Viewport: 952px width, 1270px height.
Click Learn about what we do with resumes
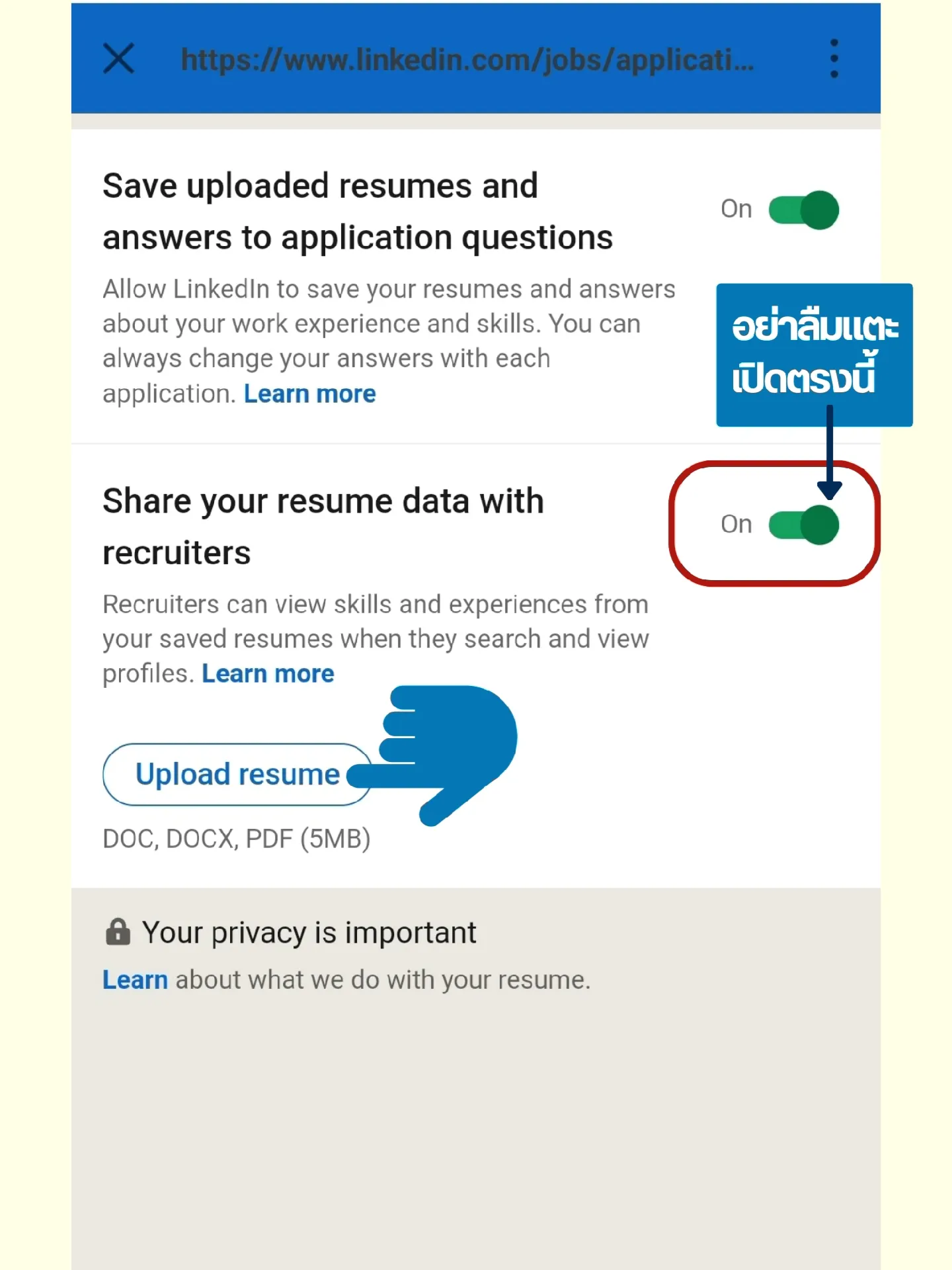coord(135,979)
